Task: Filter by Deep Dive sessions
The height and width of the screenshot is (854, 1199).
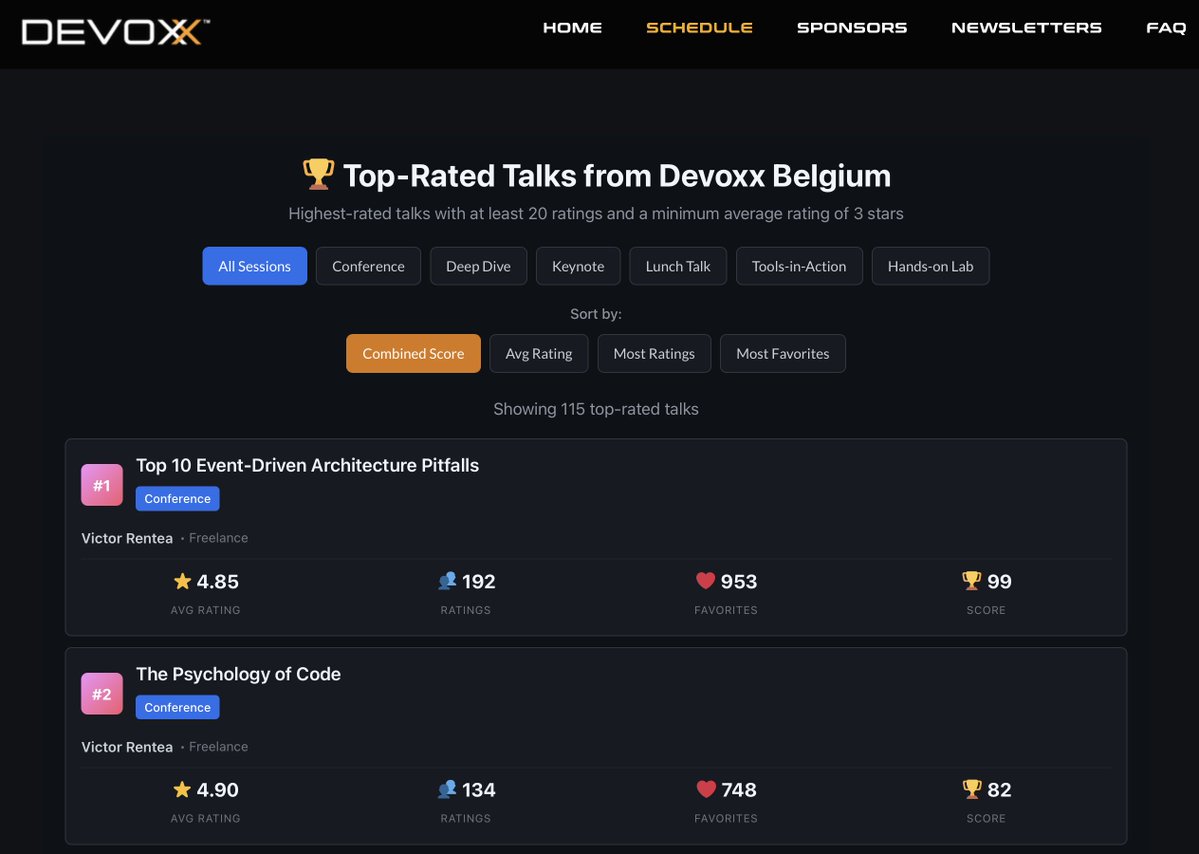Action: (x=478, y=266)
